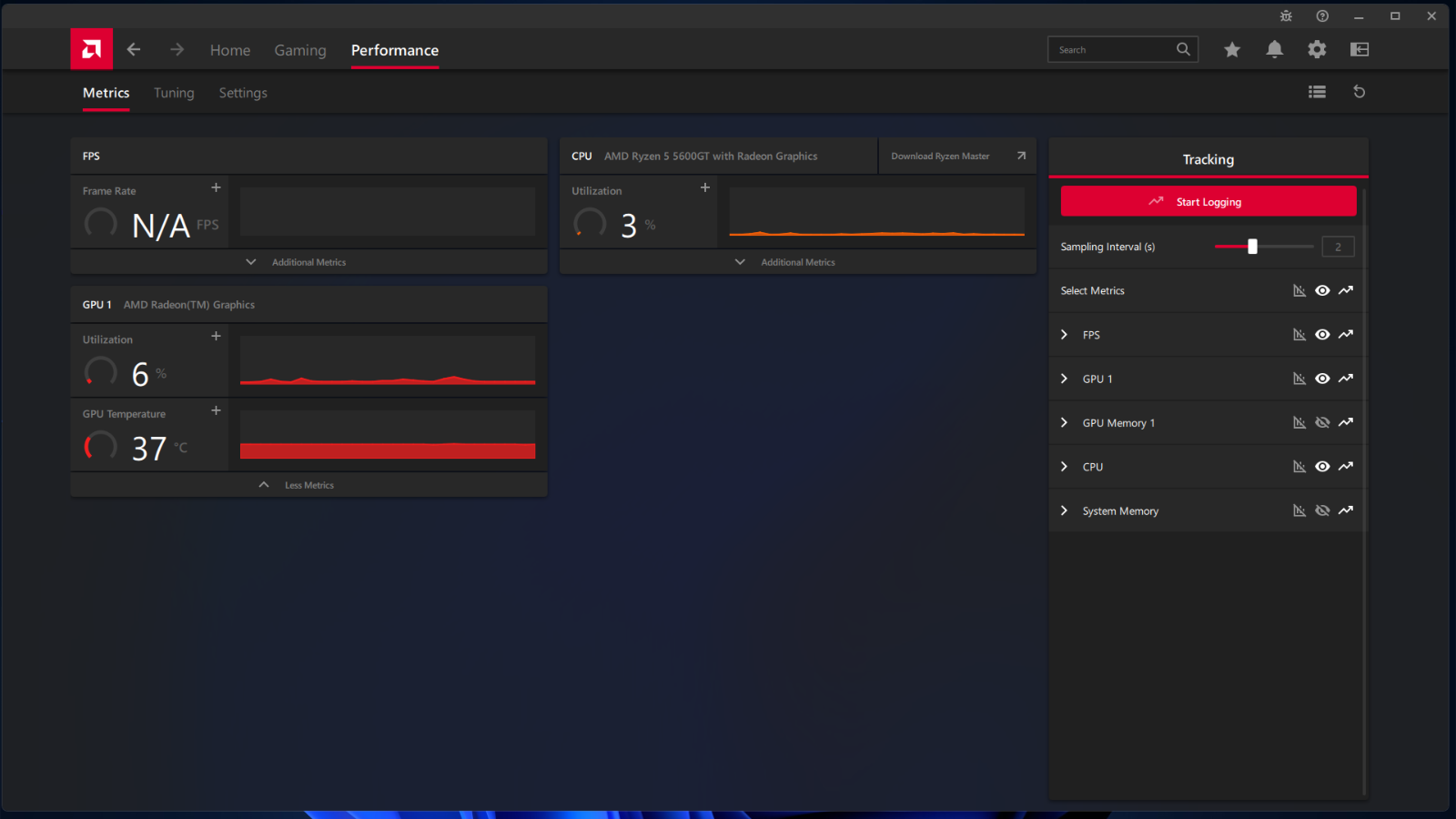
Task: Switch to list view icon
Action: click(1317, 92)
